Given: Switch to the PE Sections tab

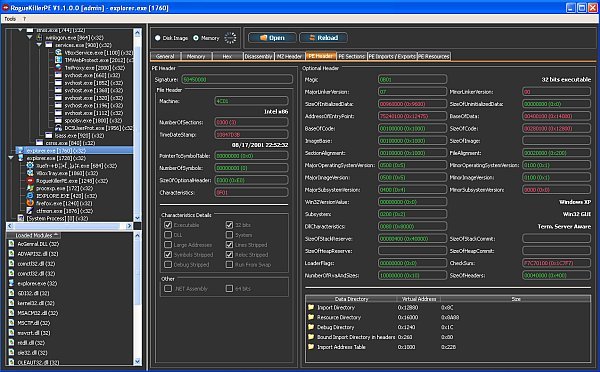Looking at the screenshot, I should click(352, 56).
